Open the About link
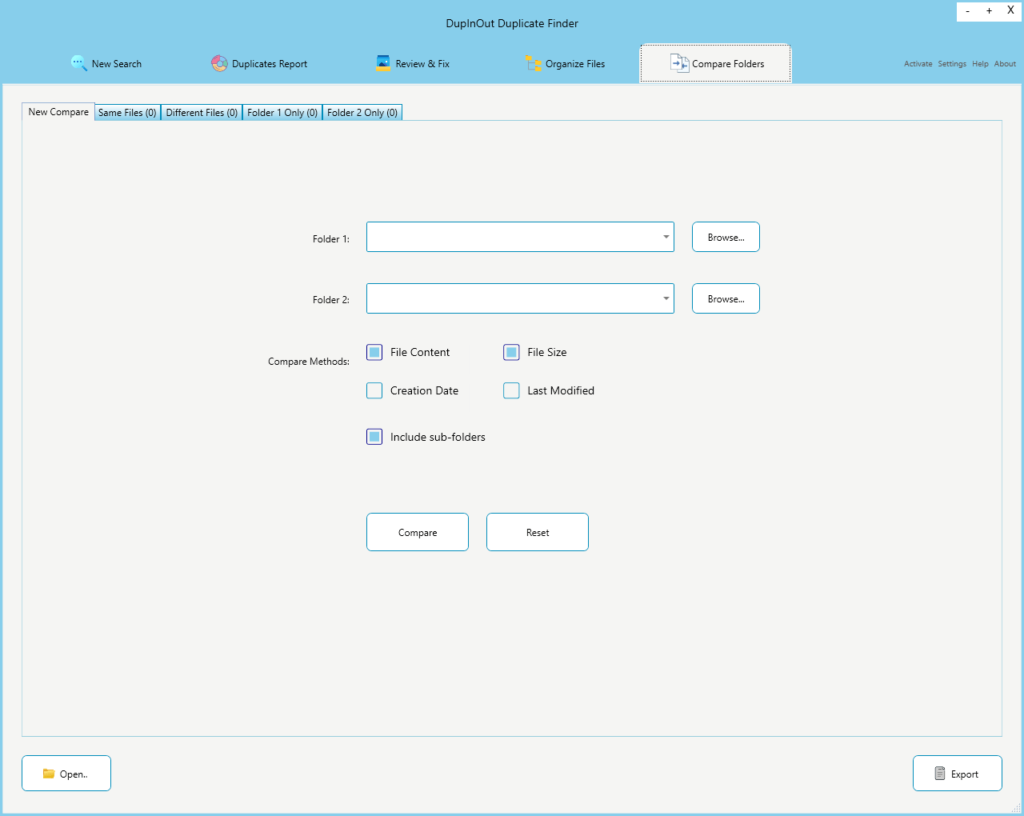The image size is (1024, 816). tap(1005, 64)
